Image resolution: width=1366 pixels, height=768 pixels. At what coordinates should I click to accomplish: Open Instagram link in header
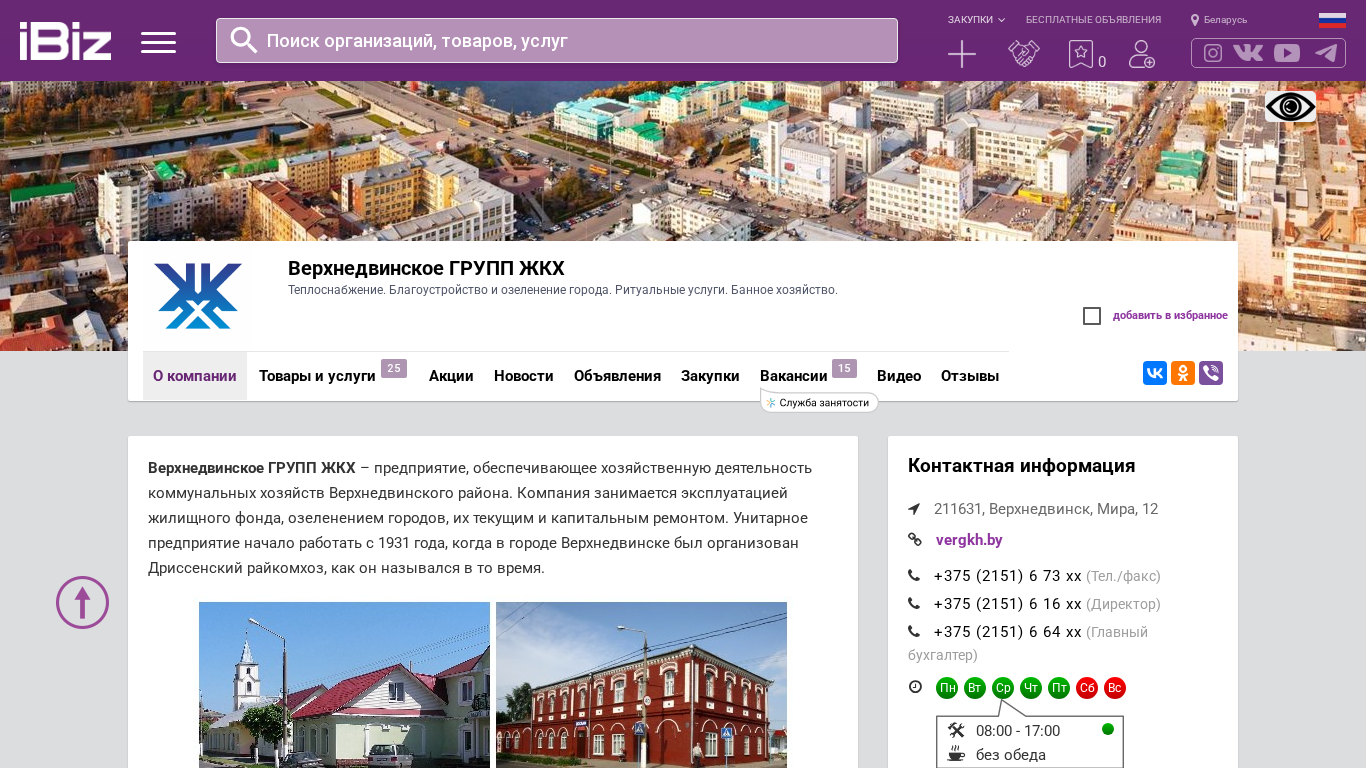pyautogui.click(x=1212, y=53)
